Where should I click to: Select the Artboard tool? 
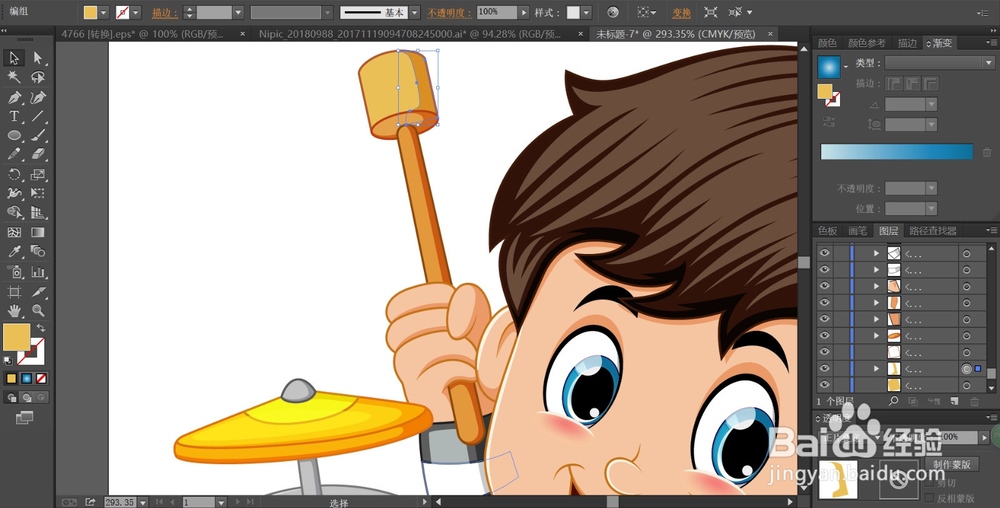(x=14, y=292)
